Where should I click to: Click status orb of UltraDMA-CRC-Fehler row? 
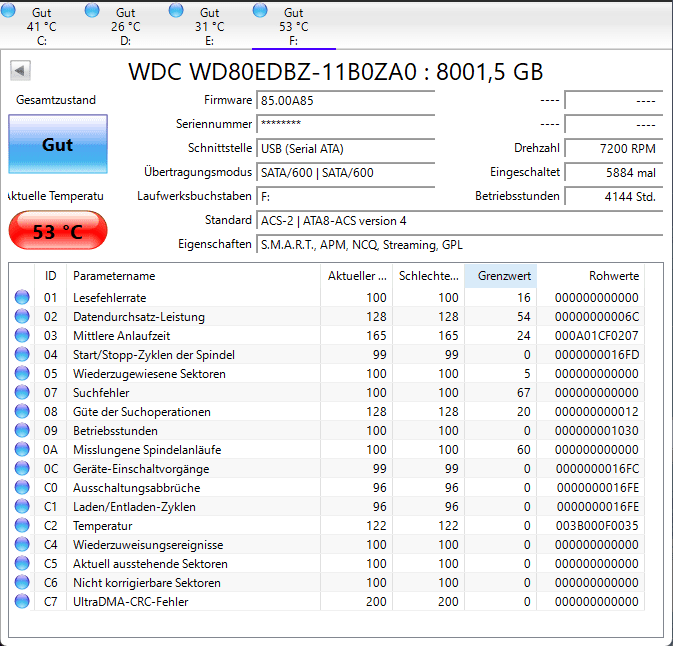pyautogui.click(x=22, y=601)
